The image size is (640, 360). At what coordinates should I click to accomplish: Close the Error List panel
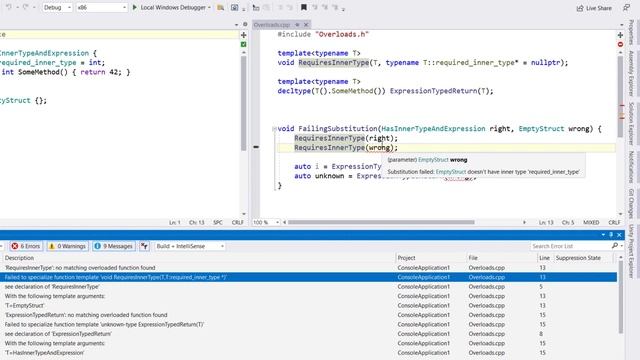tap(619, 235)
